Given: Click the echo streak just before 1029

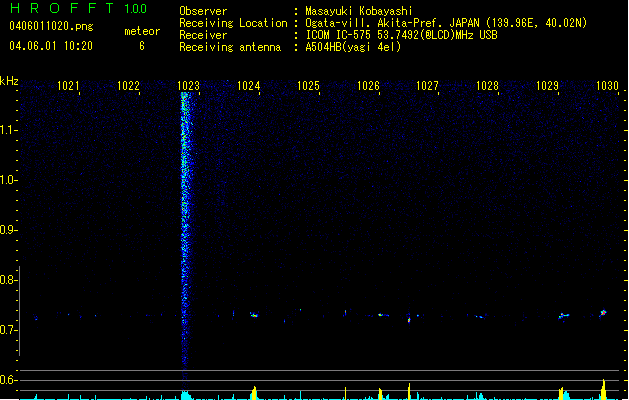Looking at the screenshot, I should coord(564,316).
